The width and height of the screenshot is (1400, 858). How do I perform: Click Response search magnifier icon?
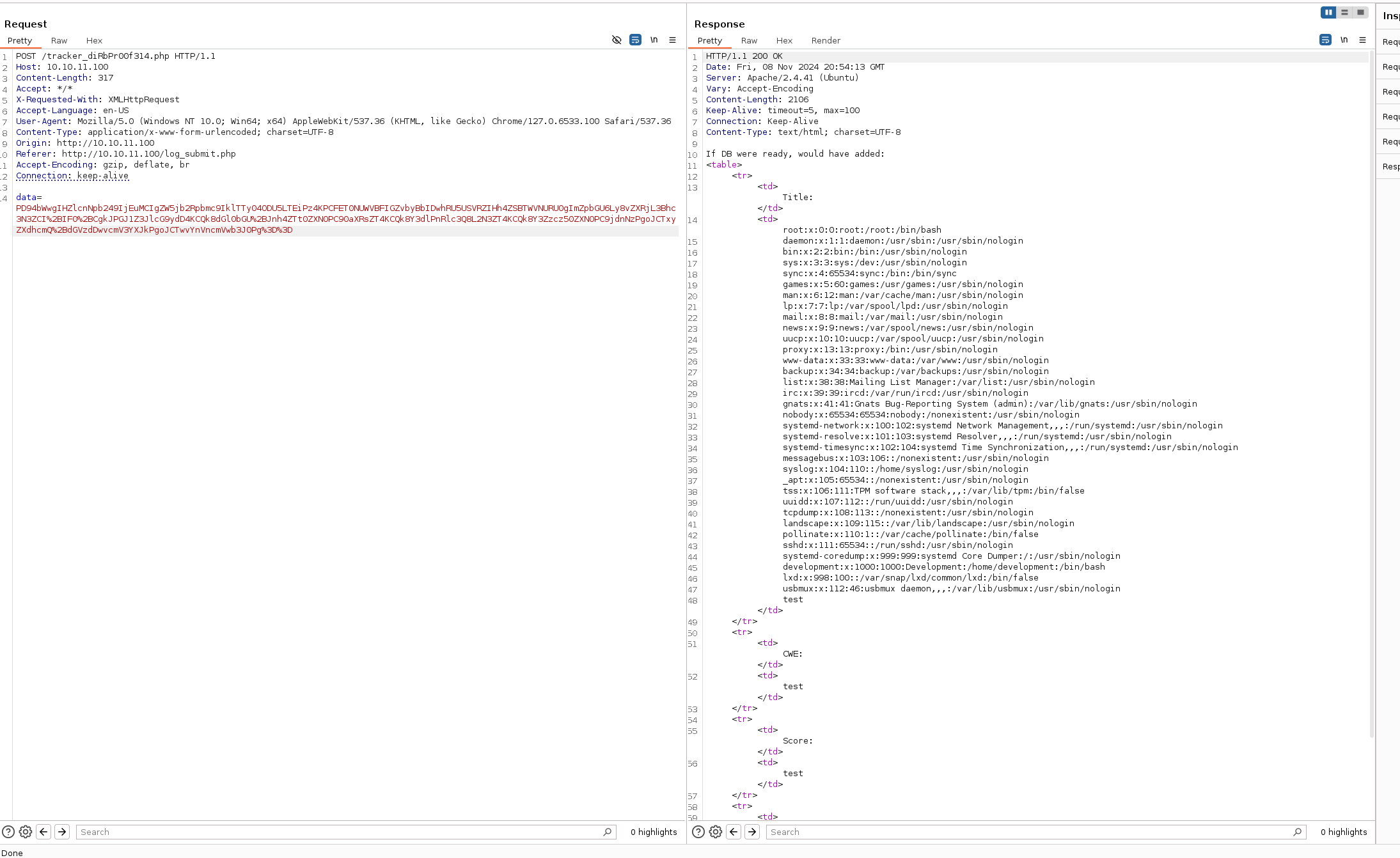click(x=1297, y=832)
